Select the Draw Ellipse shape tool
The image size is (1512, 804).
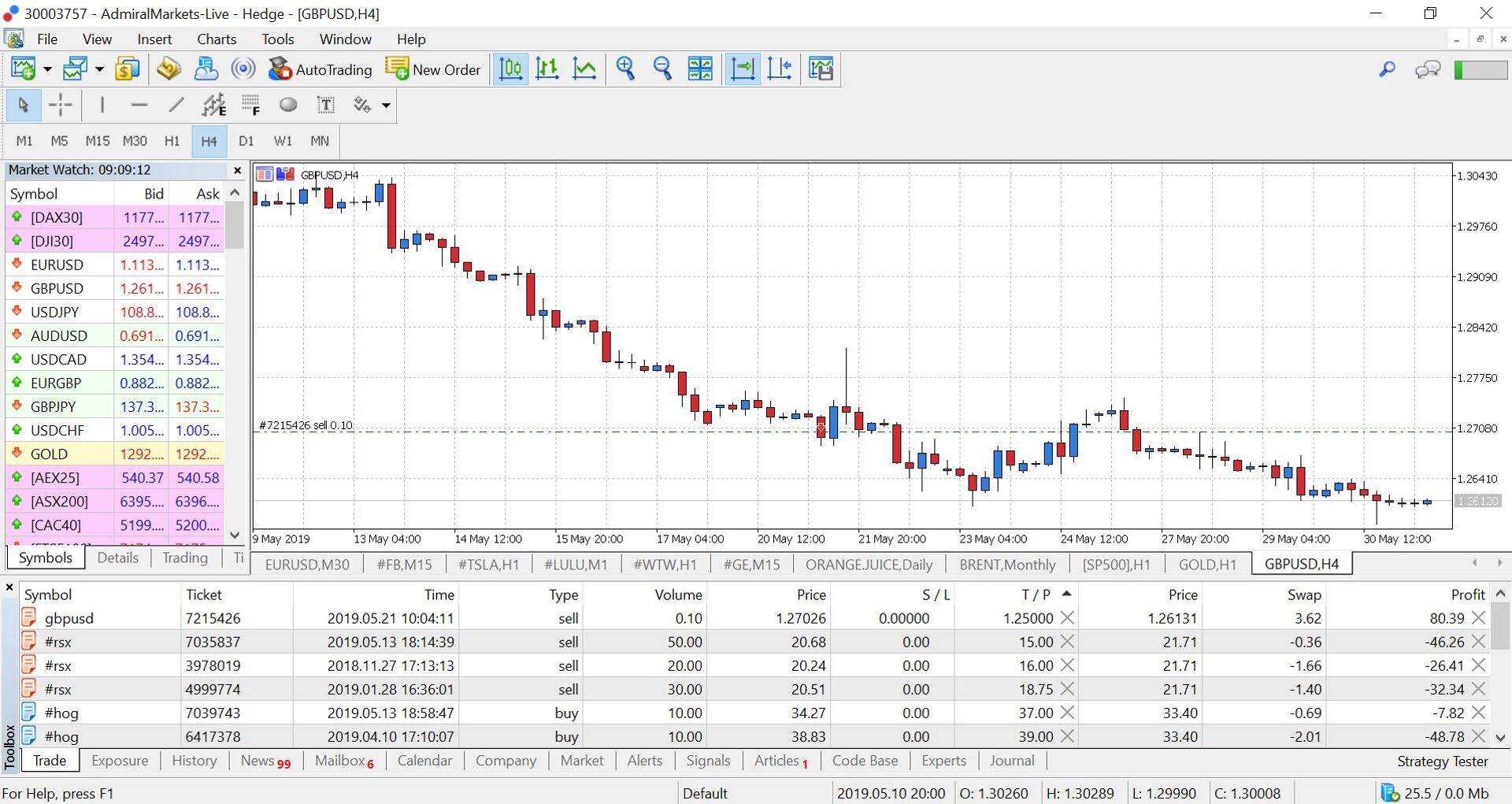(288, 105)
